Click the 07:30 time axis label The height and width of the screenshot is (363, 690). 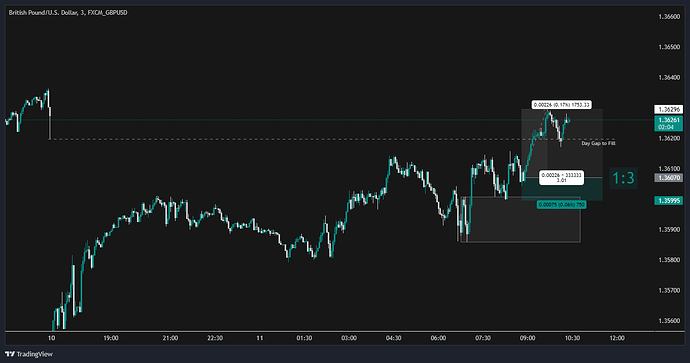point(483,338)
